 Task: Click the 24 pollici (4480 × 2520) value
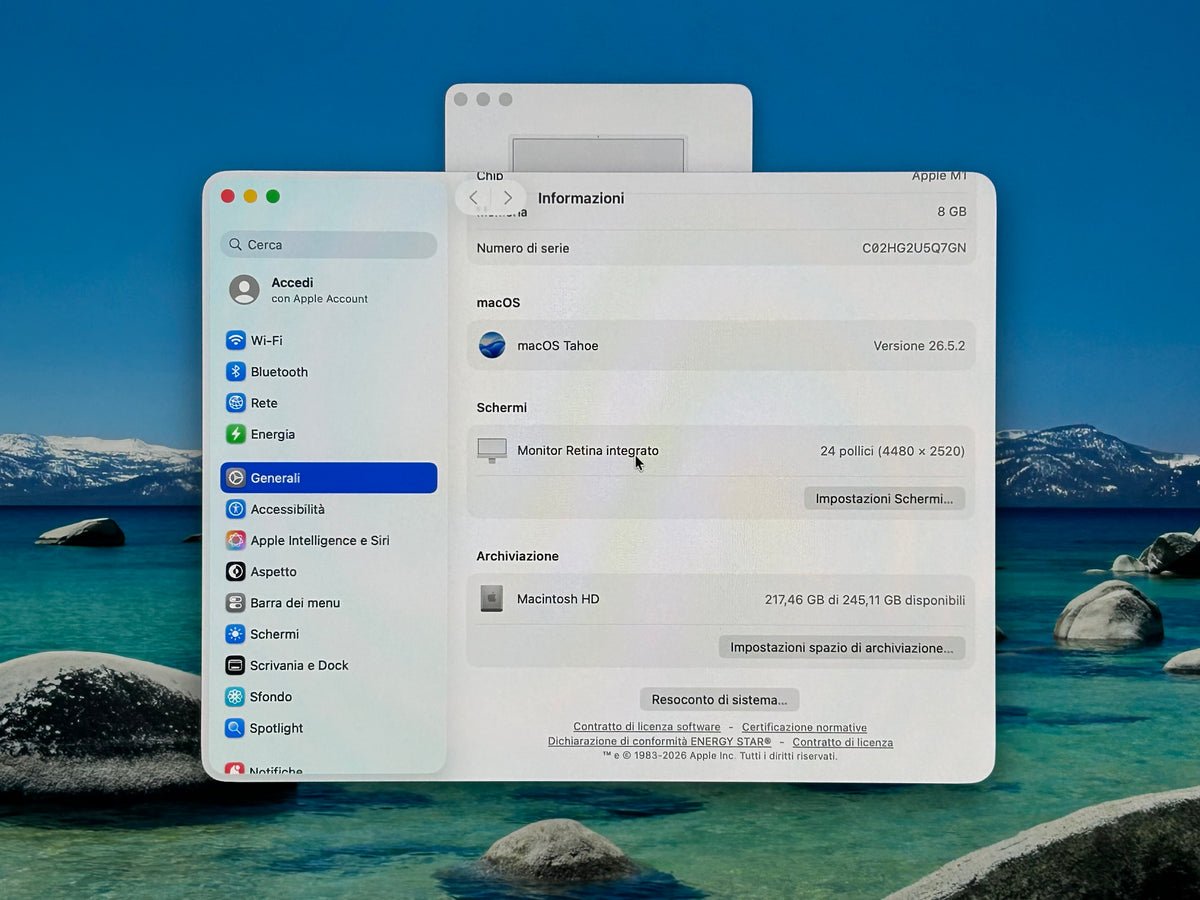pos(893,451)
